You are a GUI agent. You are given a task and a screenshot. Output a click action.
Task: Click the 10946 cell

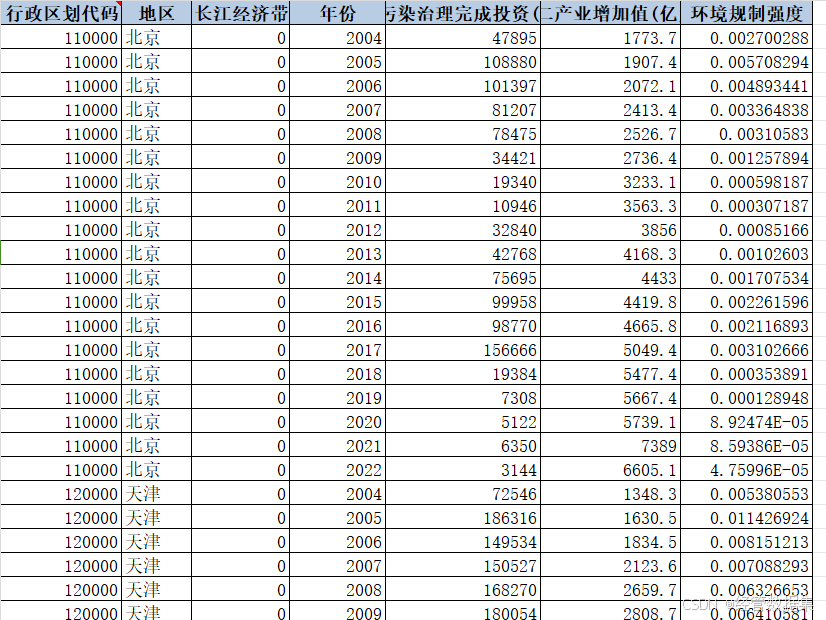[463, 205]
